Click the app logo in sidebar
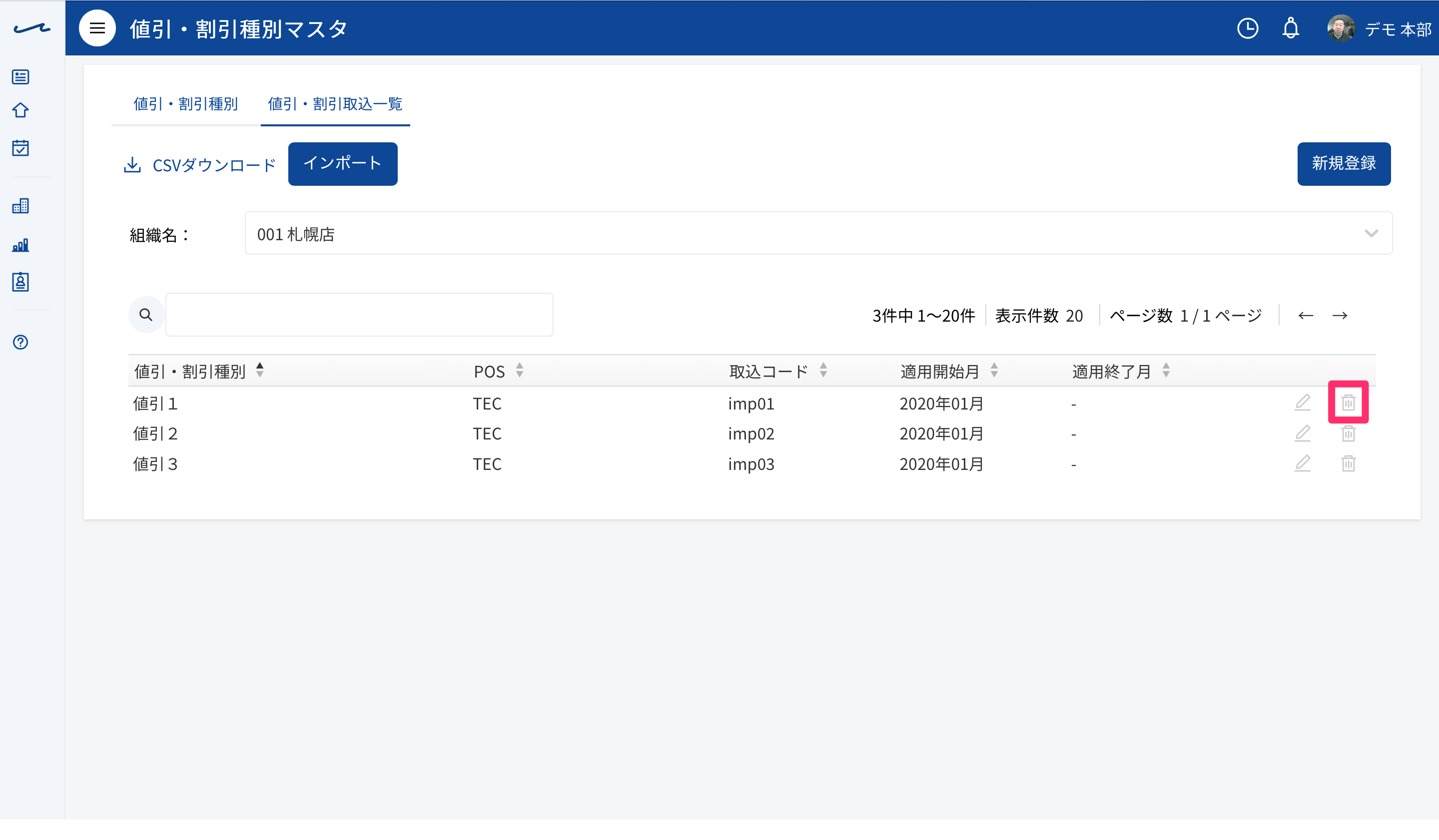This screenshot has width=1439, height=840. [32, 28]
